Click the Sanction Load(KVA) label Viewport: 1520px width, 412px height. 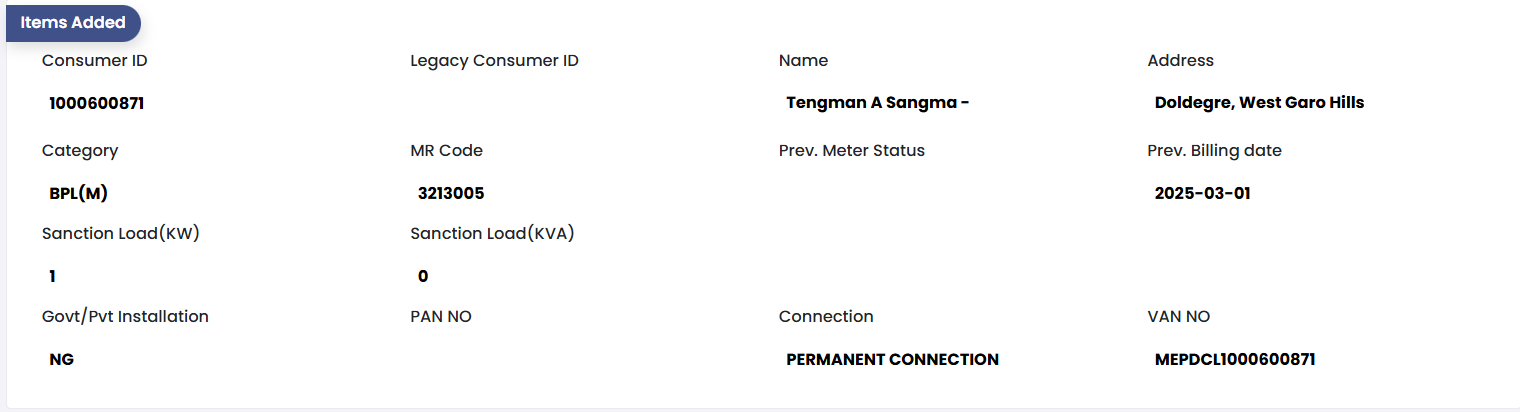tap(492, 234)
